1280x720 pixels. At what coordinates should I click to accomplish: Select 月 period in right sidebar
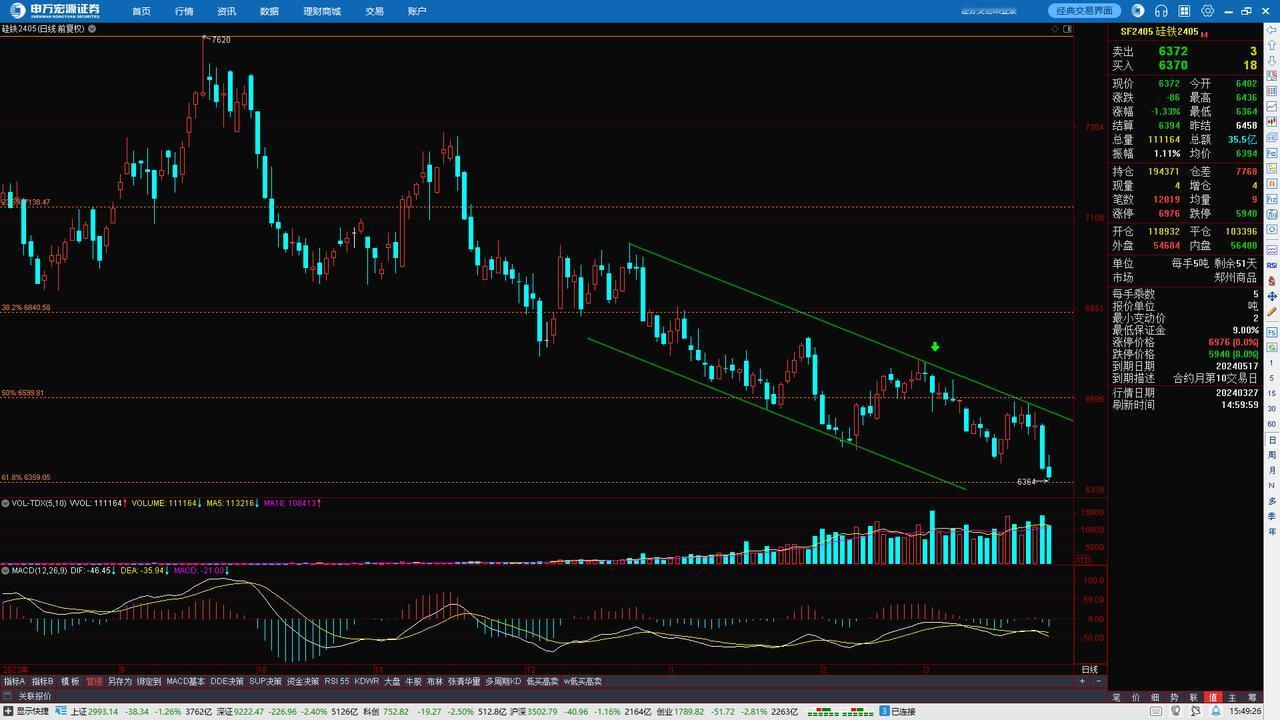coord(1272,470)
